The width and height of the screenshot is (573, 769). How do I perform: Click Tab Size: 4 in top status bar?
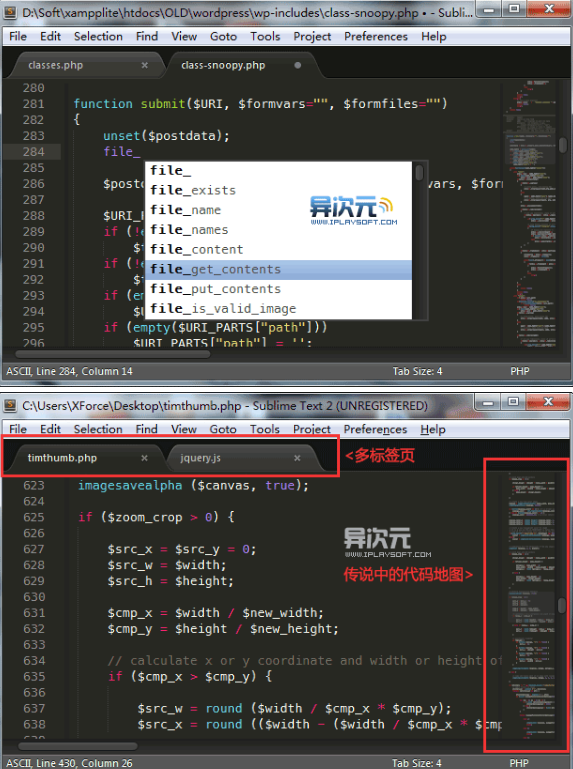coord(417,371)
